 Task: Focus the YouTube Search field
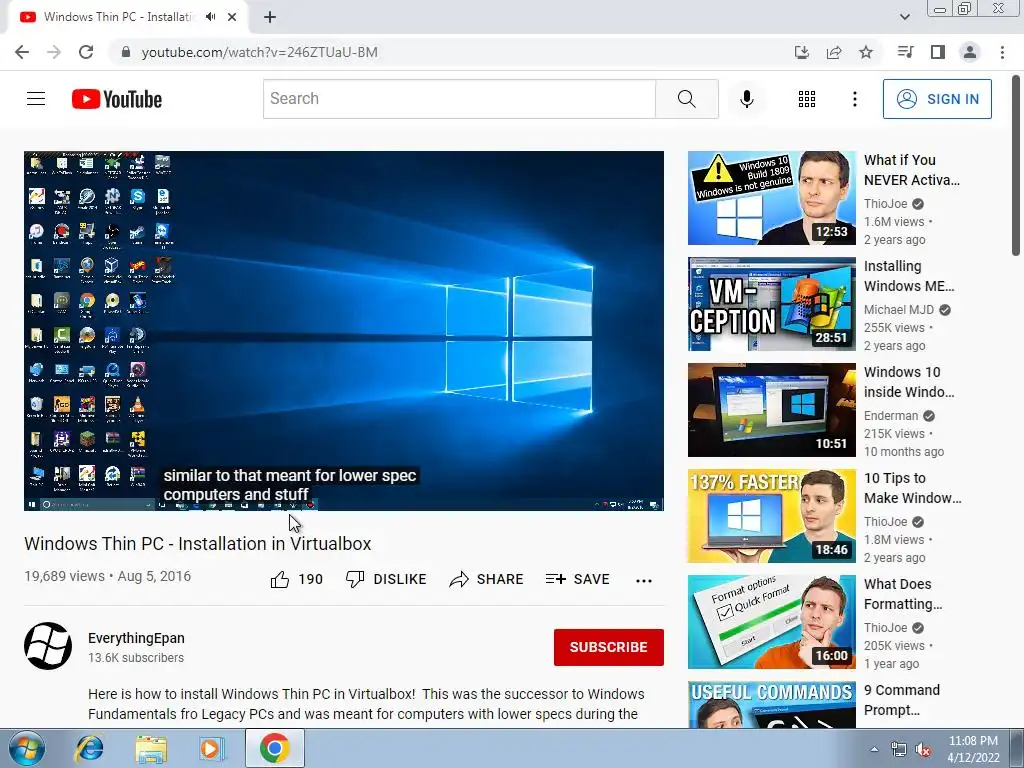459,99
